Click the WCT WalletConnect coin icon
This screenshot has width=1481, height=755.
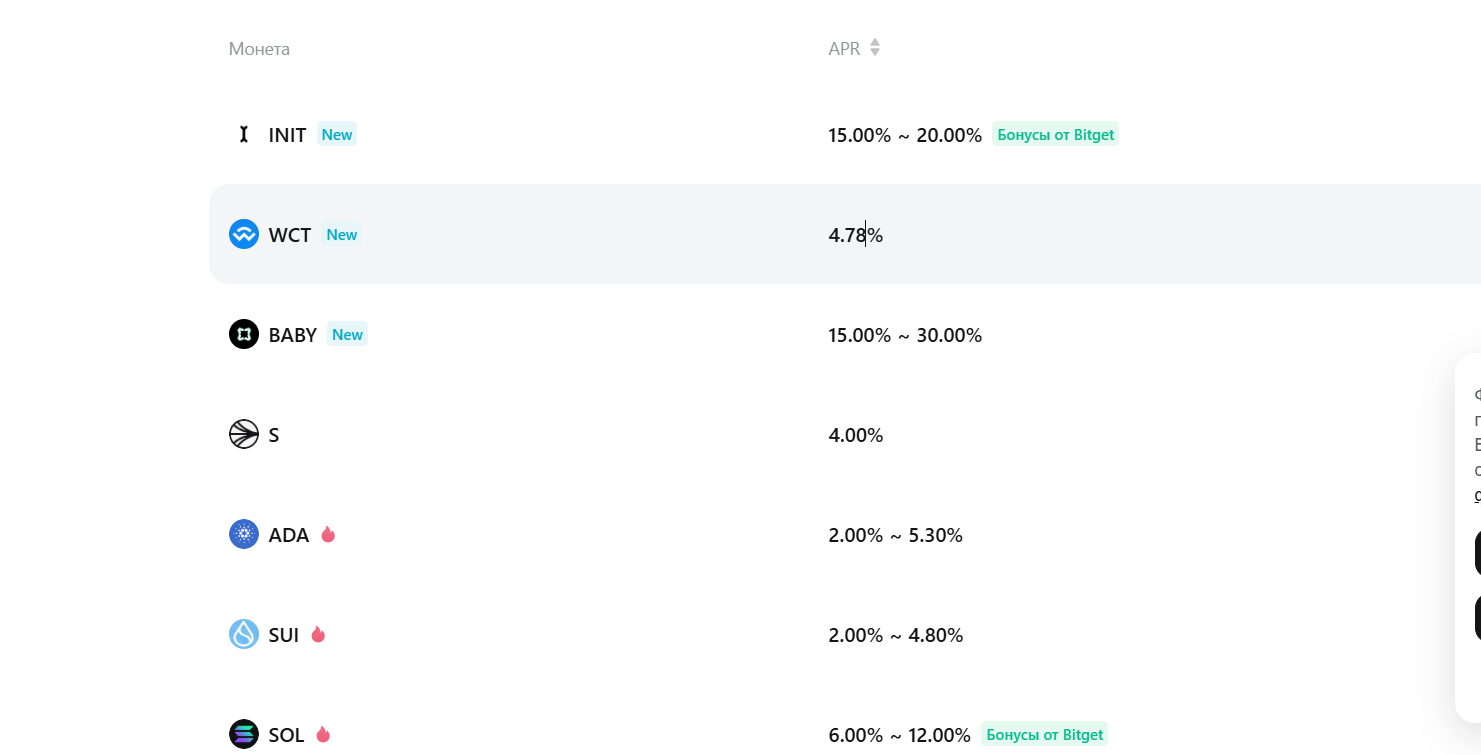click(x=243, y=234)
